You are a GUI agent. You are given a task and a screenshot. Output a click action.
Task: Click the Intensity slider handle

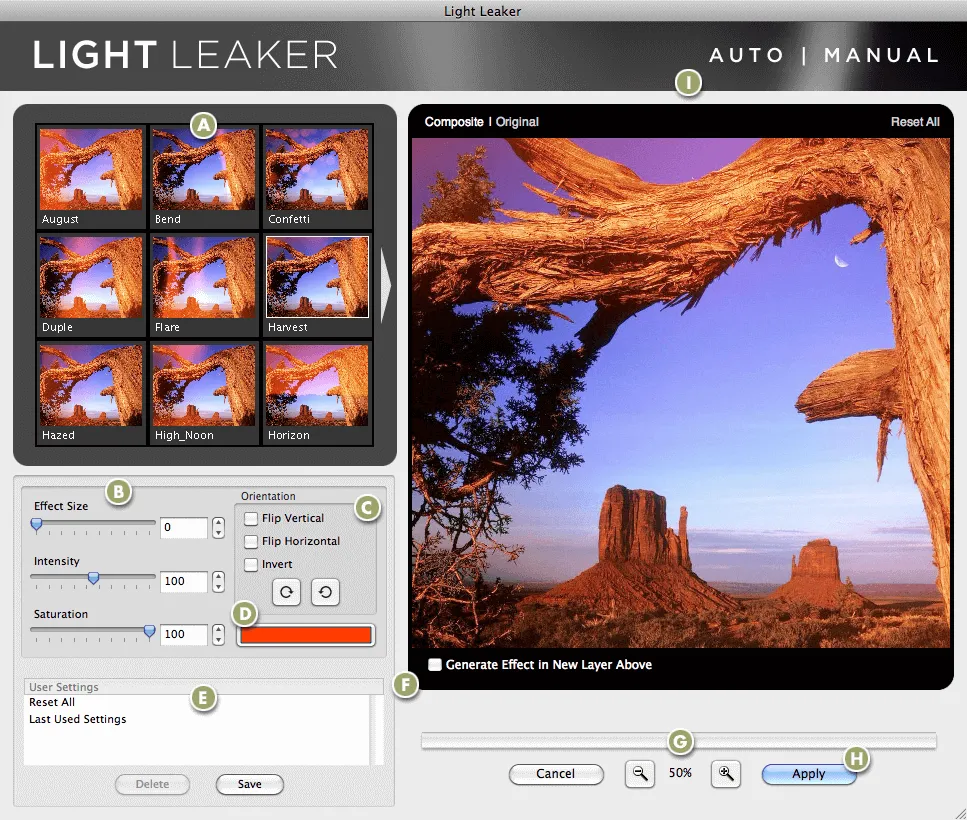click(93, 580)
